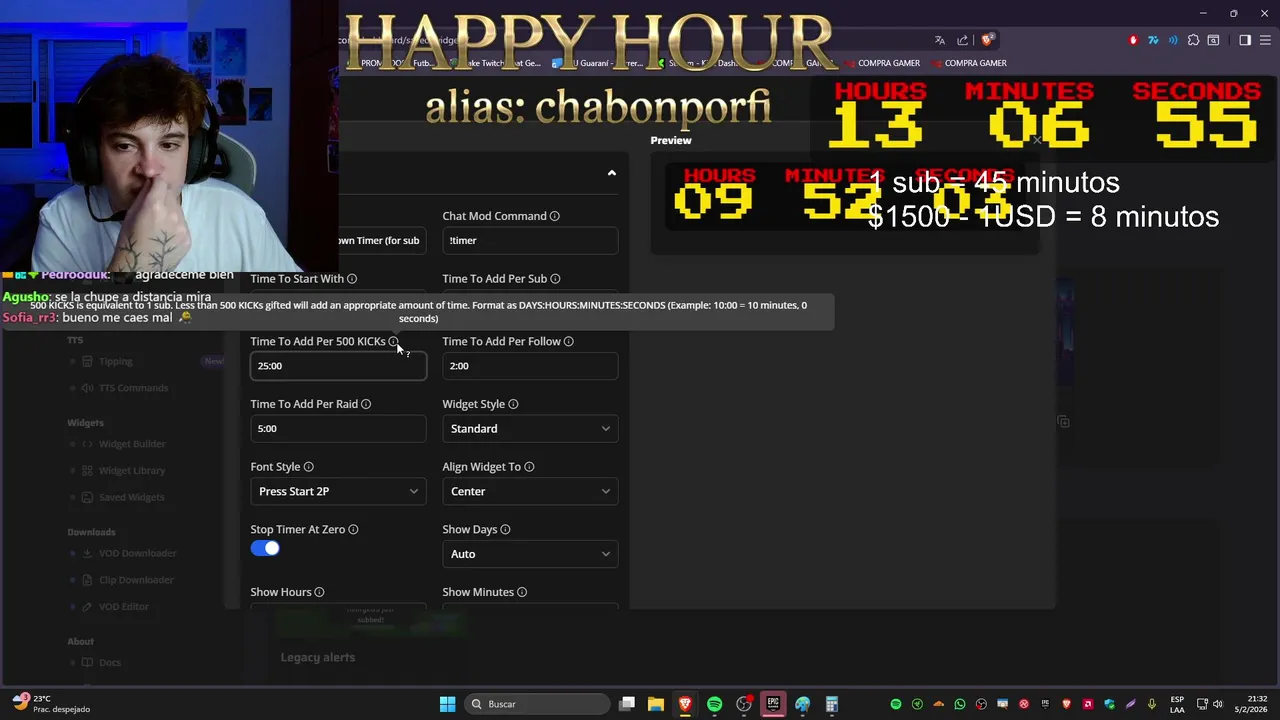
Task: Click info icon beside Align Widget To
Action: [x=529, y=467]
